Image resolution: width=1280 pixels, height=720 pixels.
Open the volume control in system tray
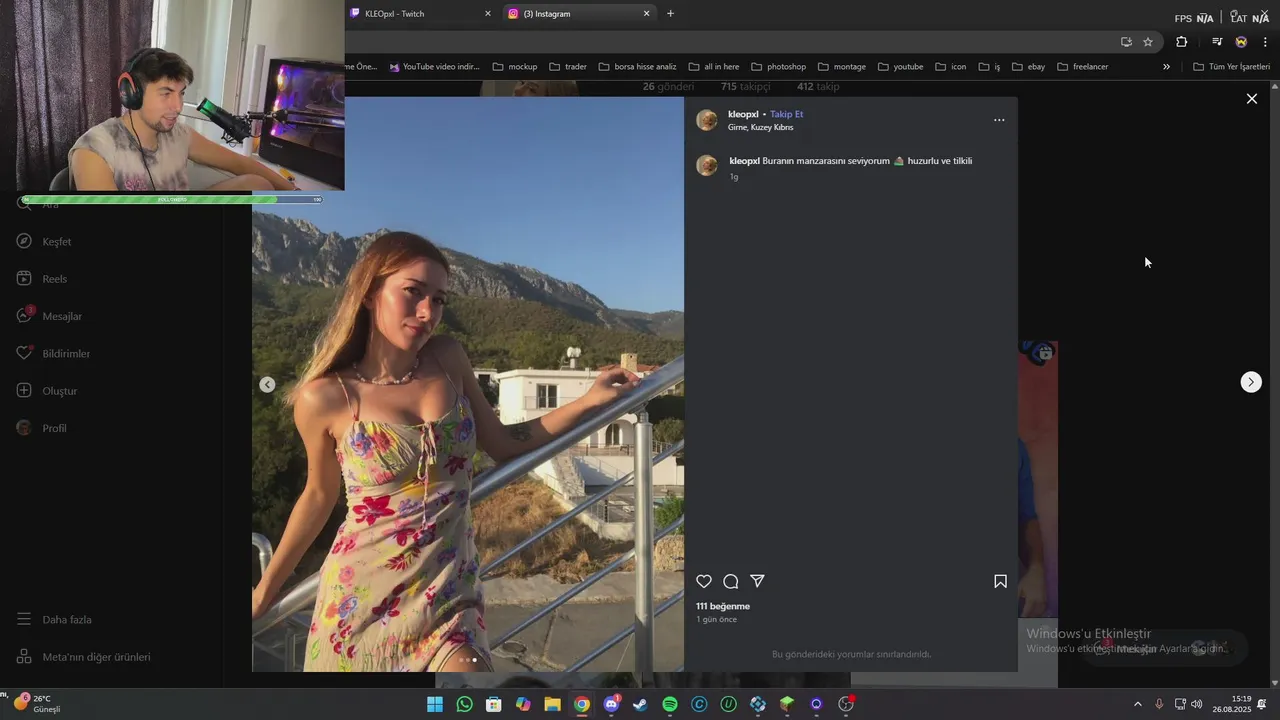click(1197, 704)
